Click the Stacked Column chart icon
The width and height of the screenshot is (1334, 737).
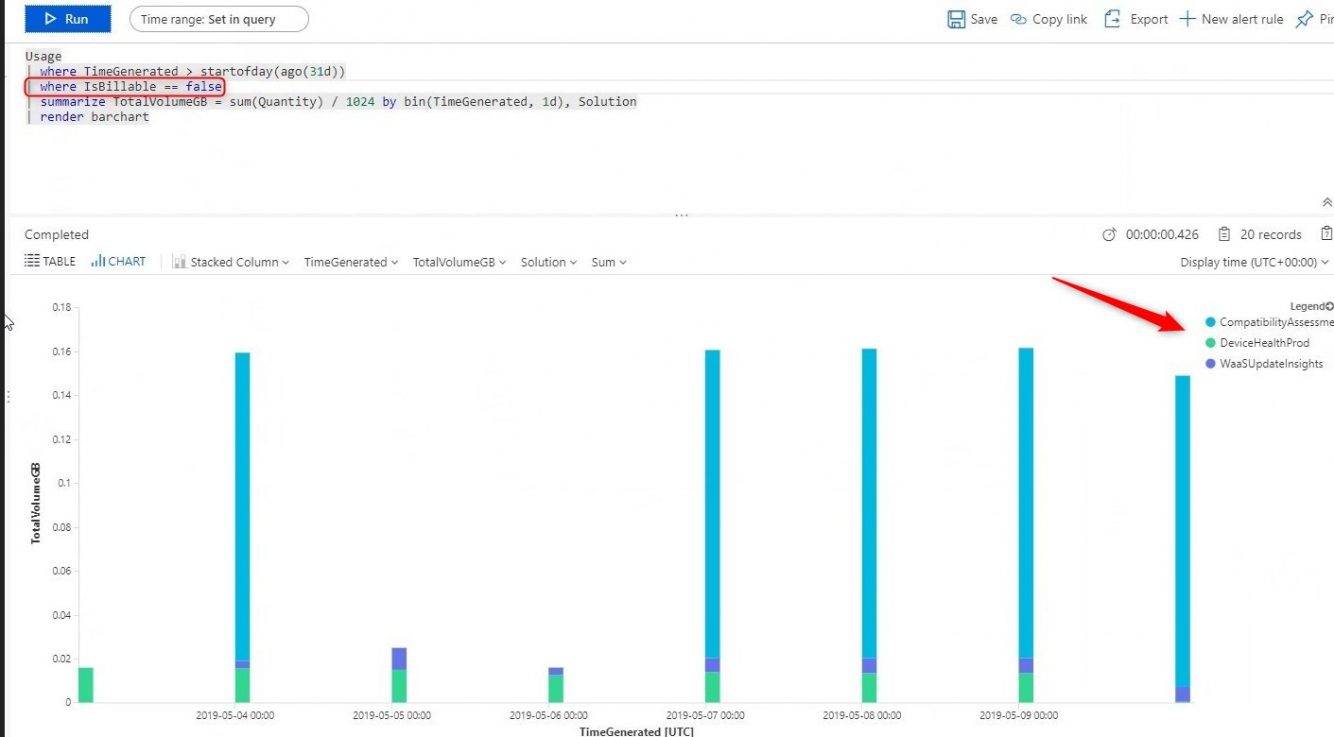[x=179, y=261]
